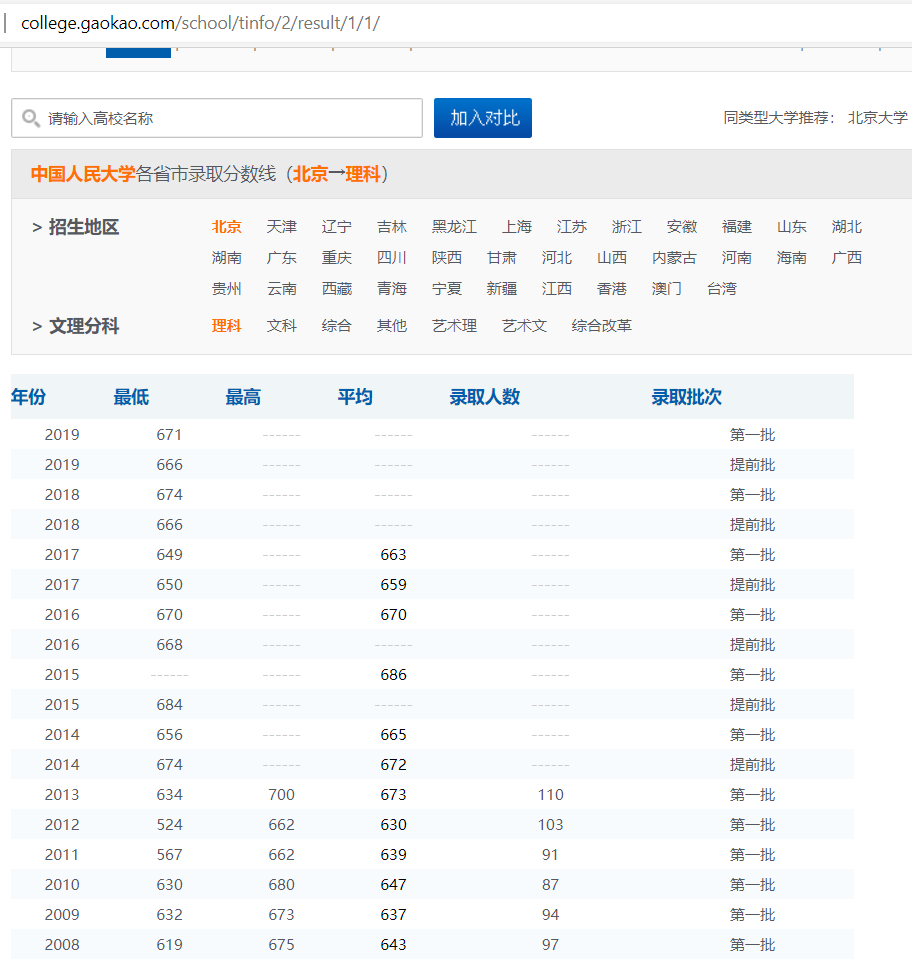The image size is (912, 973).
Task: Select 山西 region
Action: click(x=612, y=258)
